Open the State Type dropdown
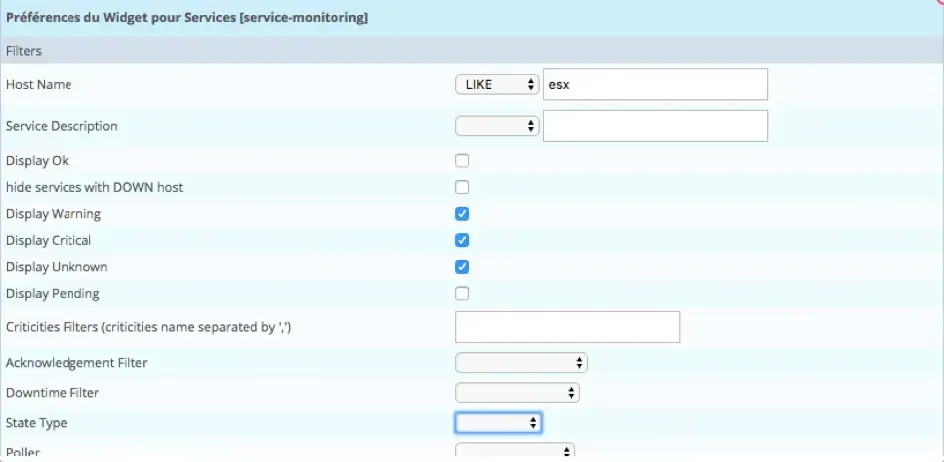944x462 pixels. pos(498,423)
